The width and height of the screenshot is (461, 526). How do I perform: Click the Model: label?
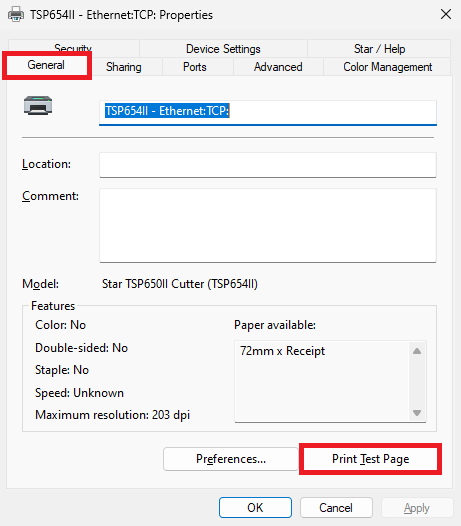[40, 284]
